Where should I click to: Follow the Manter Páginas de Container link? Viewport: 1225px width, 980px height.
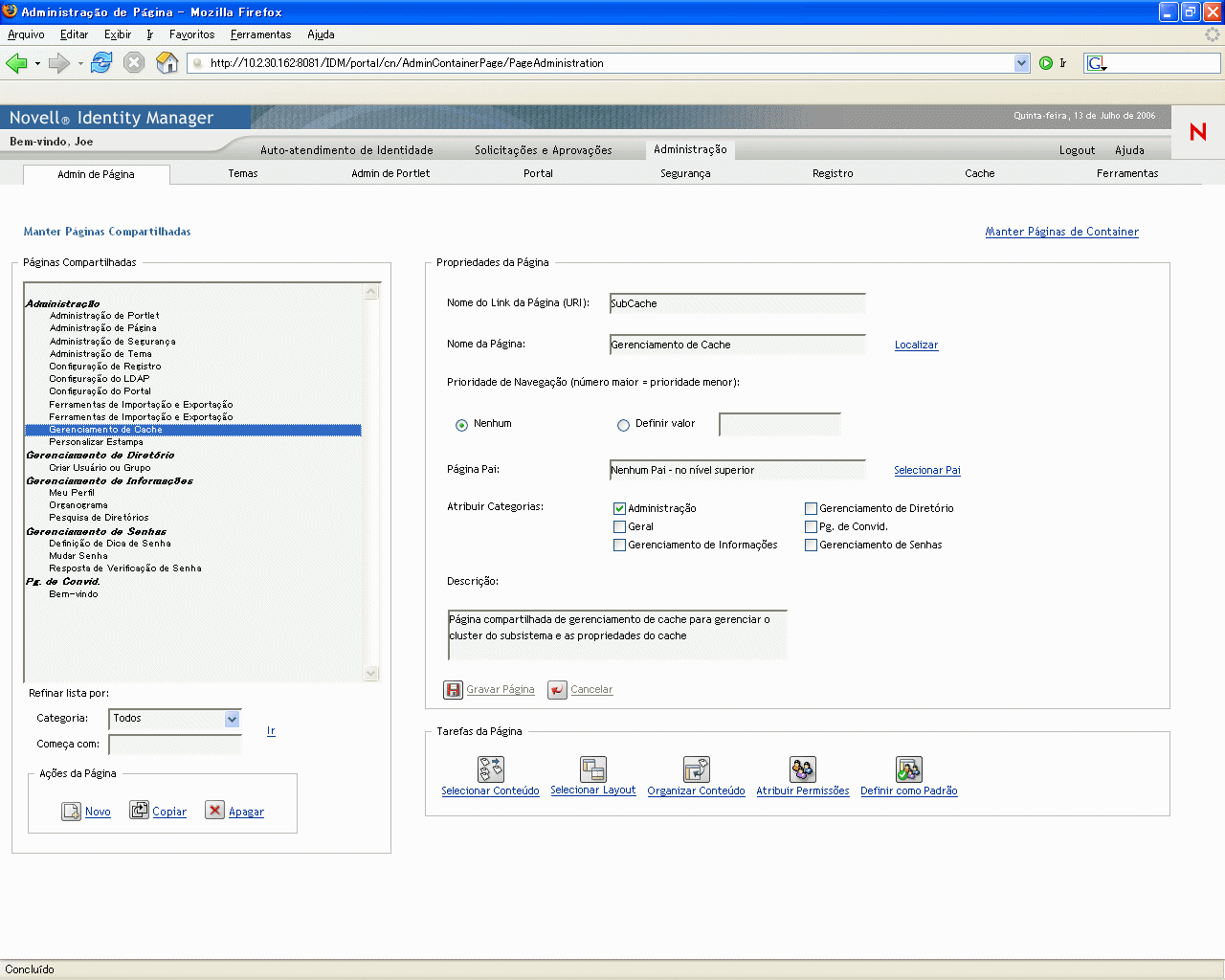click(1061, 232)
